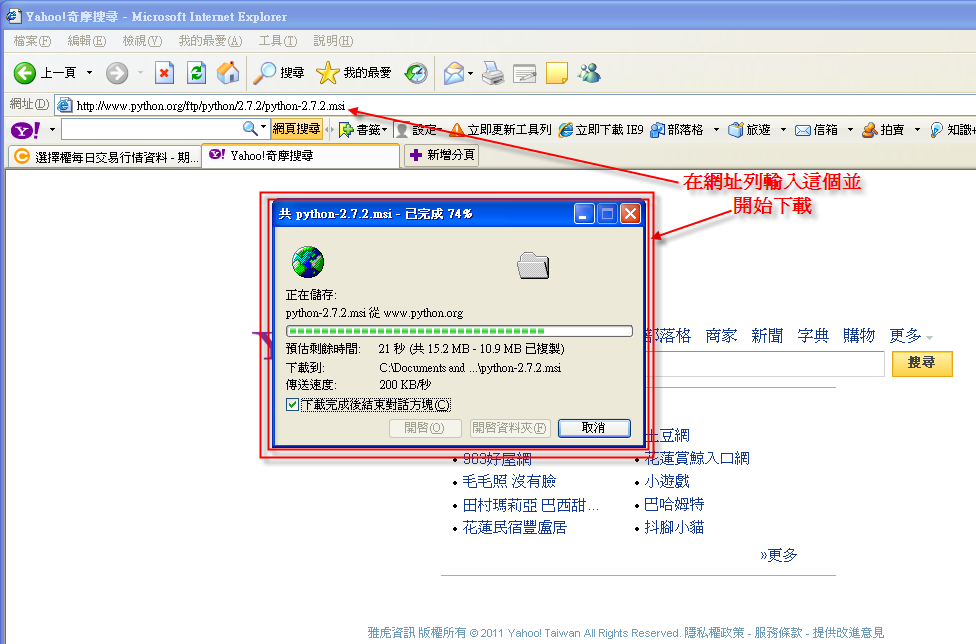Click the Yahoo toolbar search magnifier
This screenshot has height=644, width=976.
pos(250,129)
